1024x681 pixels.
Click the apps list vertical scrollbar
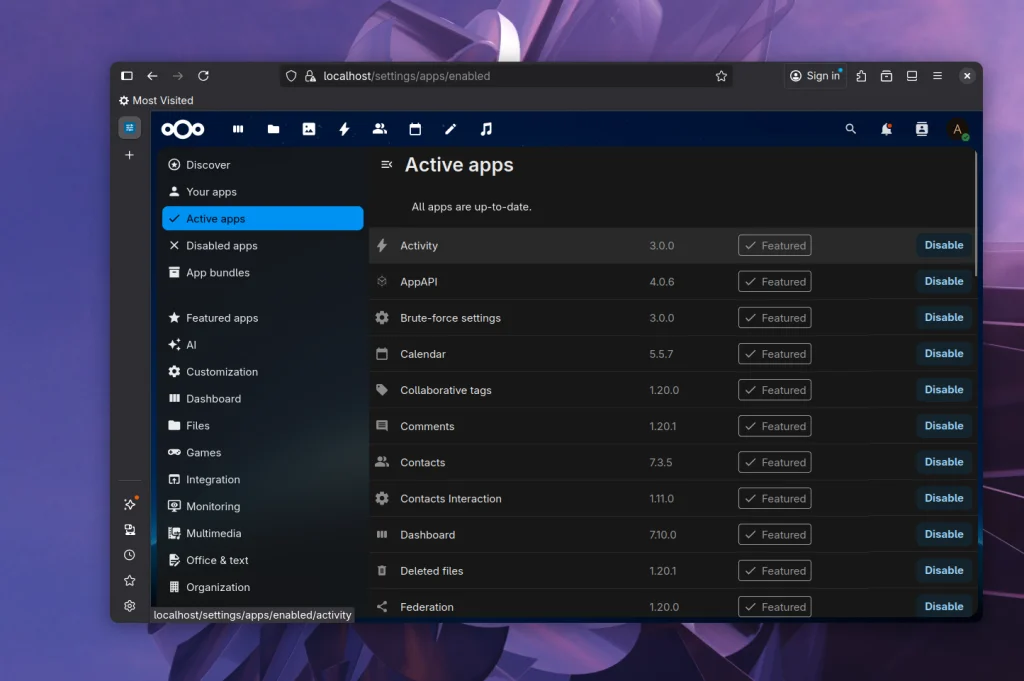tap(976, 215)
